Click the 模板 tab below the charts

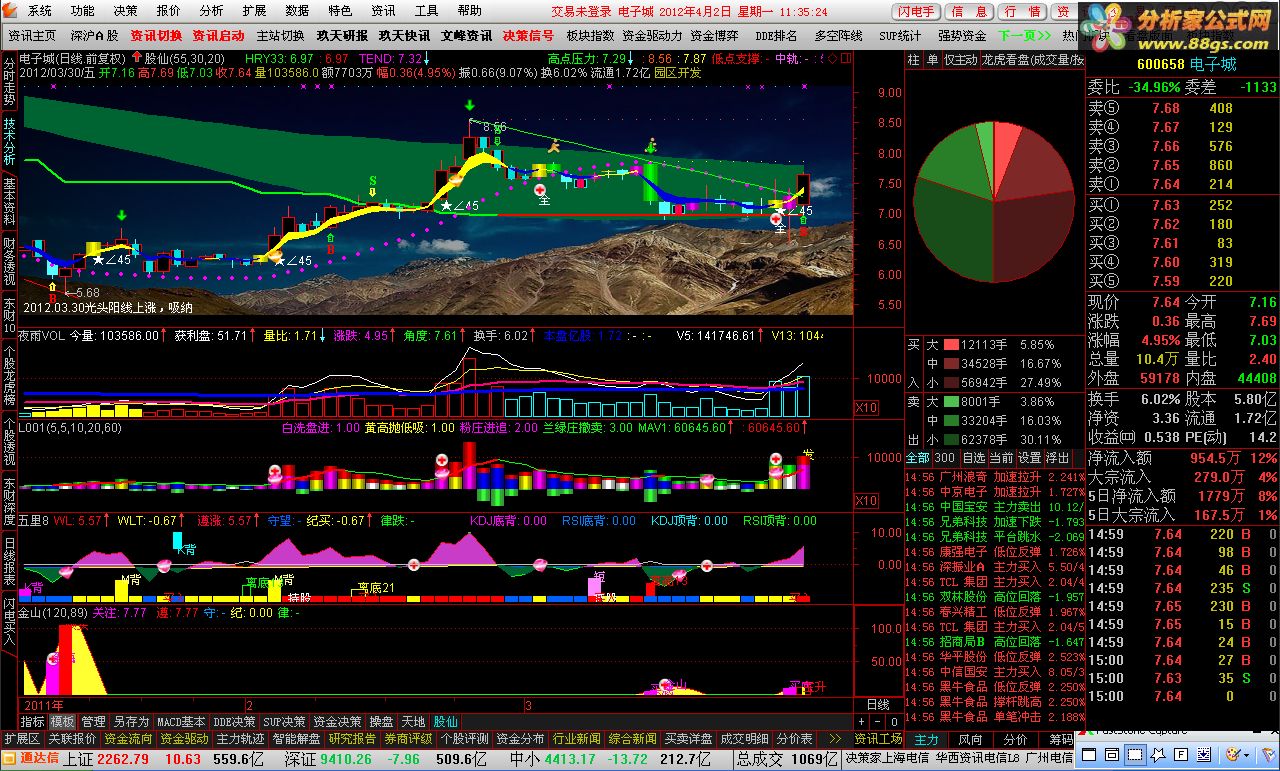point(63,721)
